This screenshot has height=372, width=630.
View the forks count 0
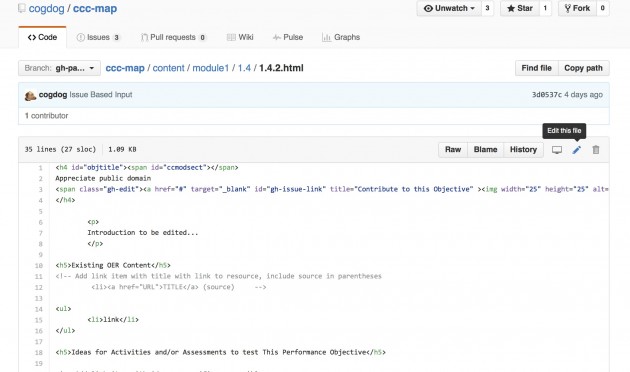602,8
